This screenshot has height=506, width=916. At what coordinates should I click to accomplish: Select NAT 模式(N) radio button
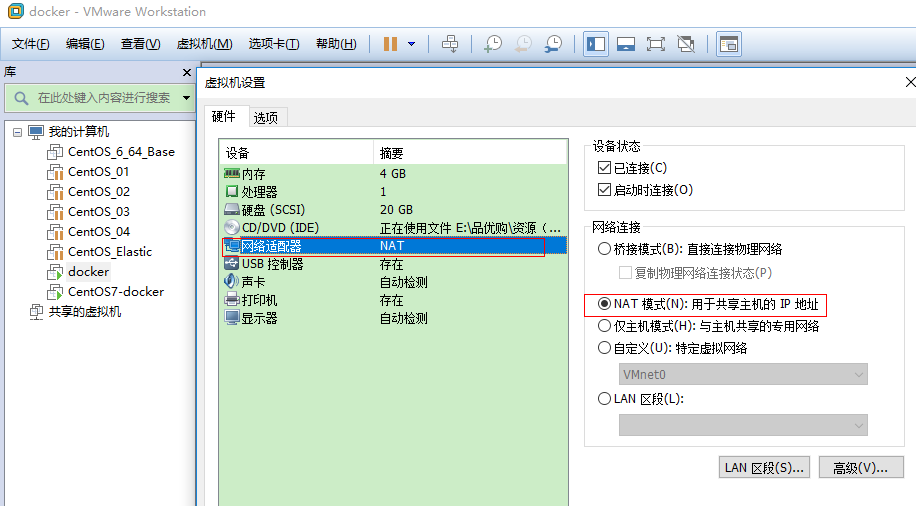click(604, 304)
